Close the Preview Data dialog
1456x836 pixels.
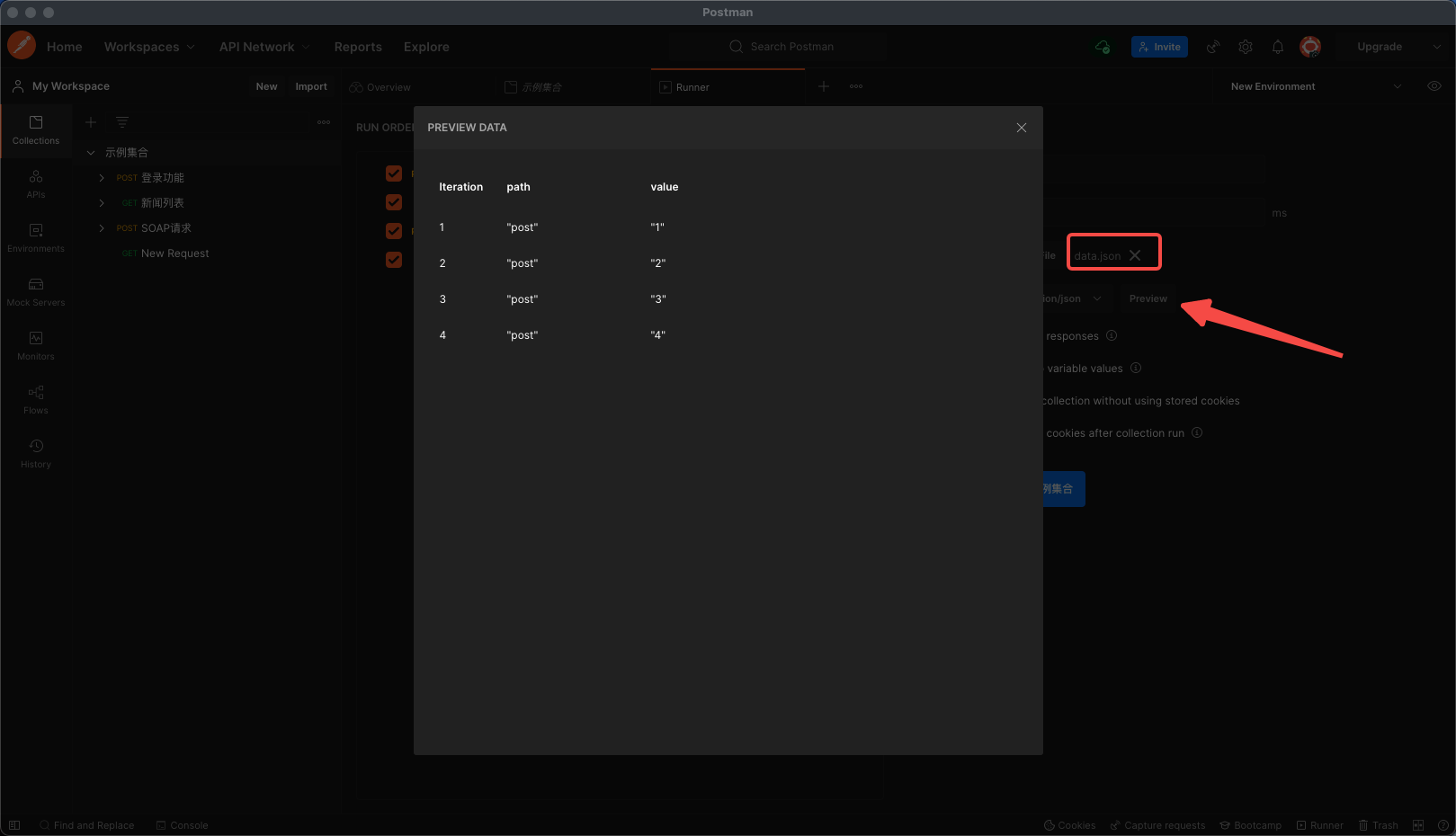click(1021, 128)
